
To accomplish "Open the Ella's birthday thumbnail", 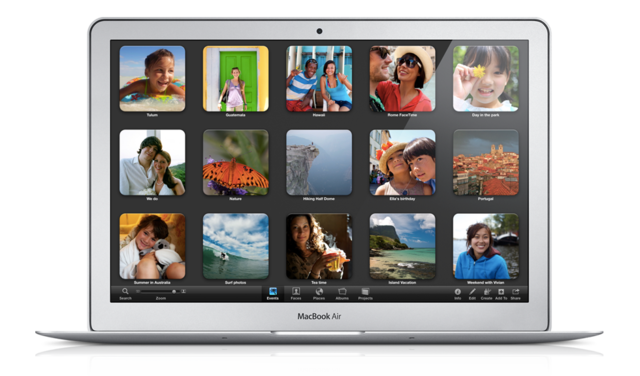I will tap(402, 162).
